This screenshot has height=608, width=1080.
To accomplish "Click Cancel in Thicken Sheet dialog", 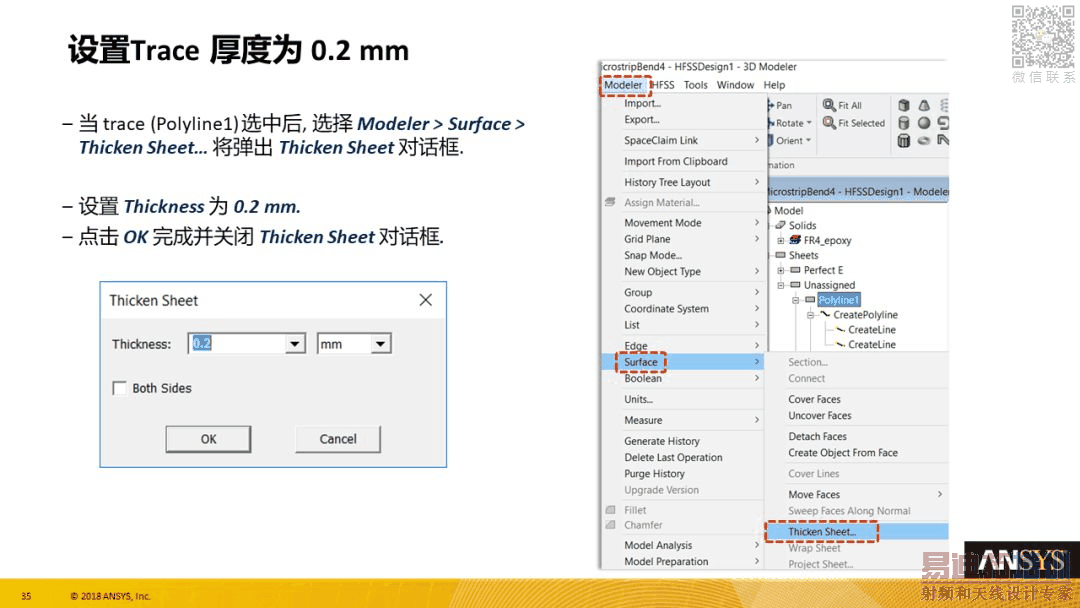I will point(338,439).
